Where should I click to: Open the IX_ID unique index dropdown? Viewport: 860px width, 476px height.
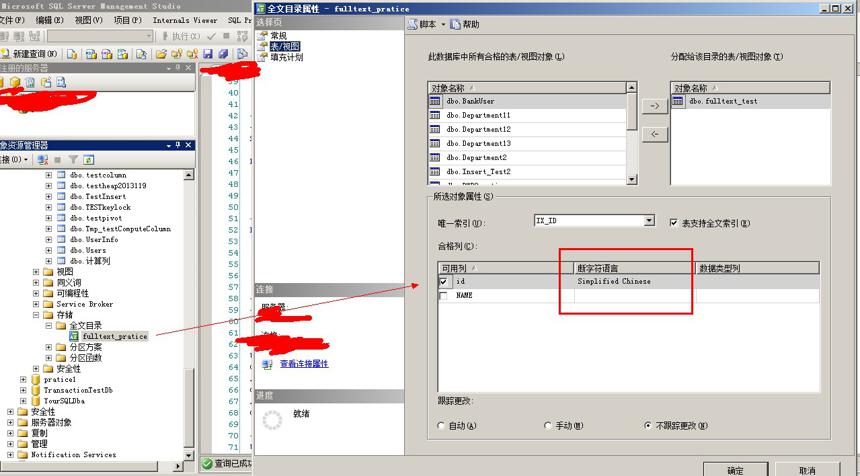pyautogui.click(x=649, y=220)
